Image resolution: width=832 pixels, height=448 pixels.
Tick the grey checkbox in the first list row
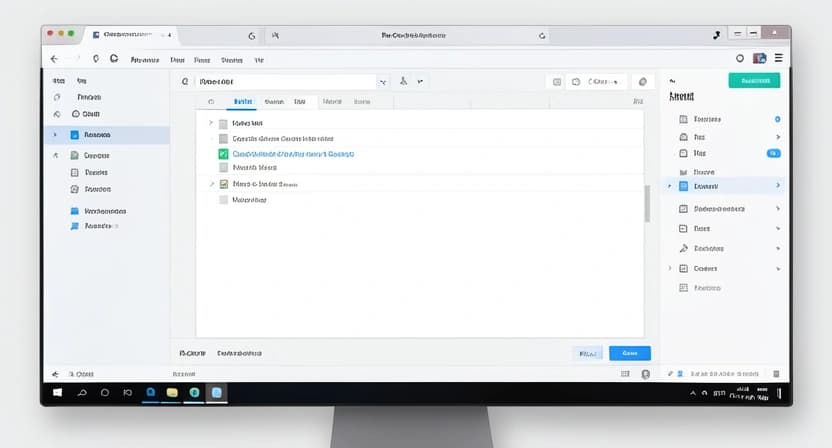click(x=223, y=124)
